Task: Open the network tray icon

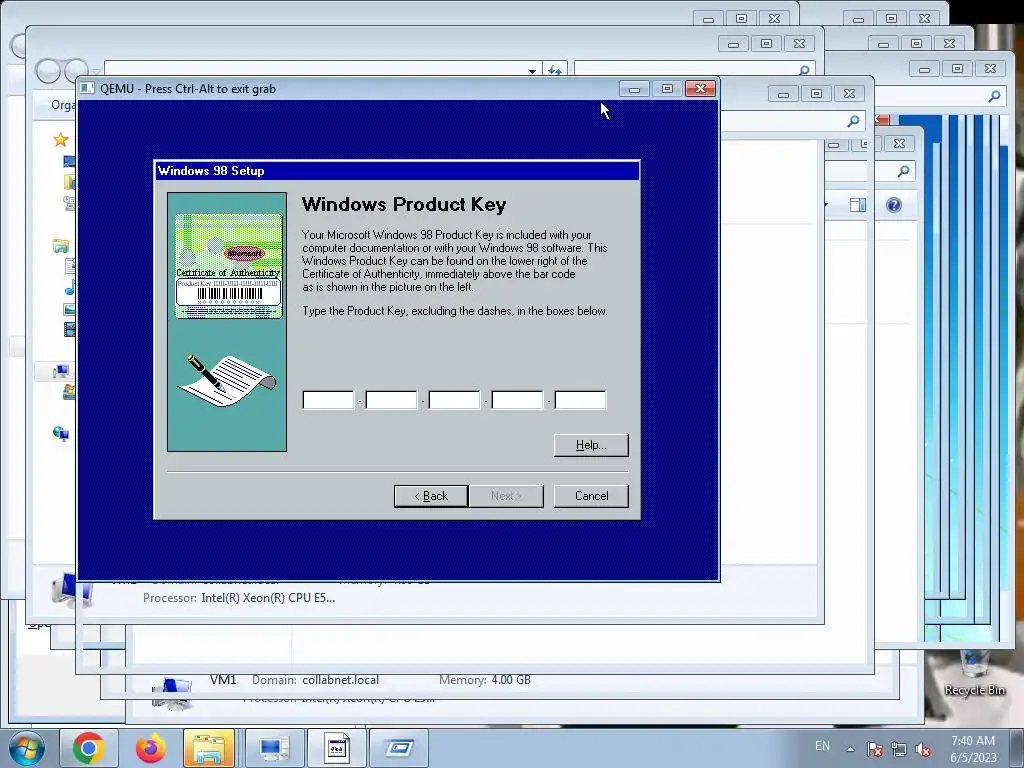Action: [x=899, y=749]
